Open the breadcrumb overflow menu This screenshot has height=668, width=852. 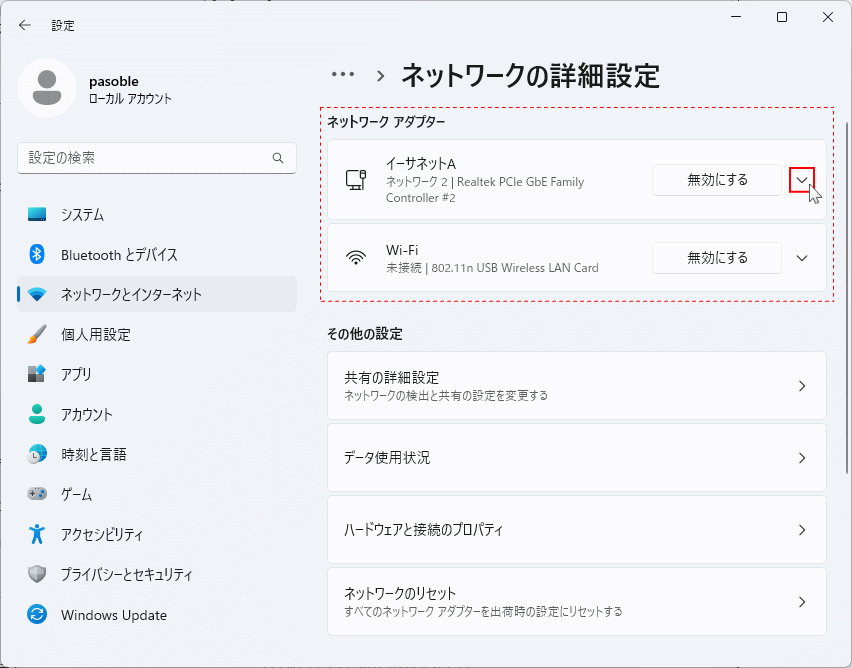(343, 74)
